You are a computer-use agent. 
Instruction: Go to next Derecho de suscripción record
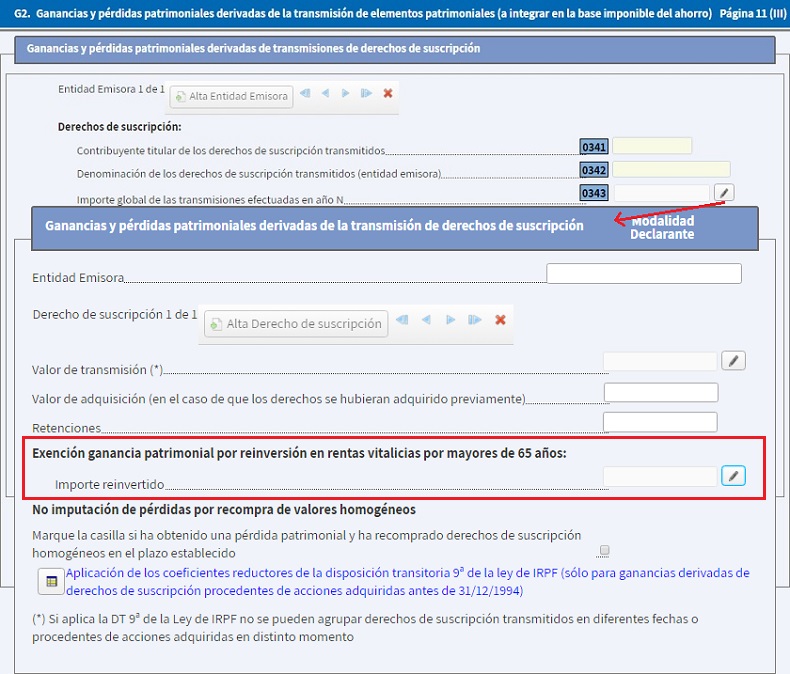tap(450, 320)
